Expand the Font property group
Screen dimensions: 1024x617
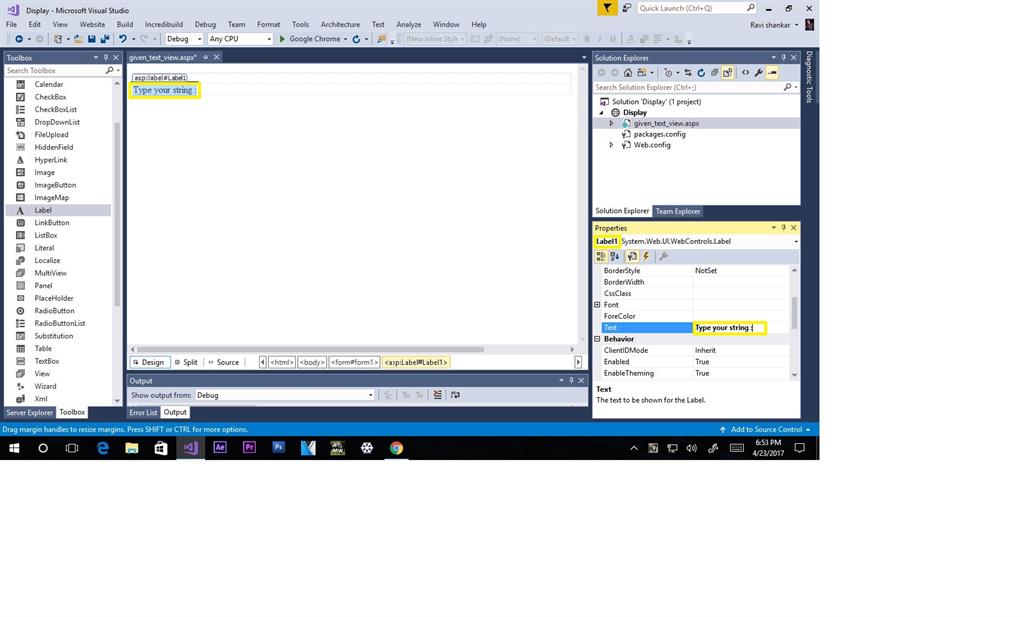[597, 305]
